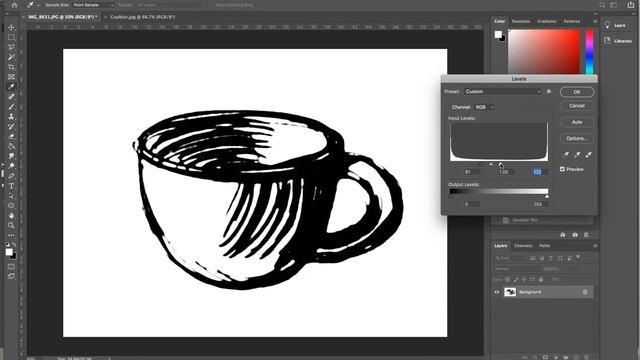The width and height of the screenshot is (640, 360).
Task: Click Auto in the Levels dialog
Action: (577, 122)
